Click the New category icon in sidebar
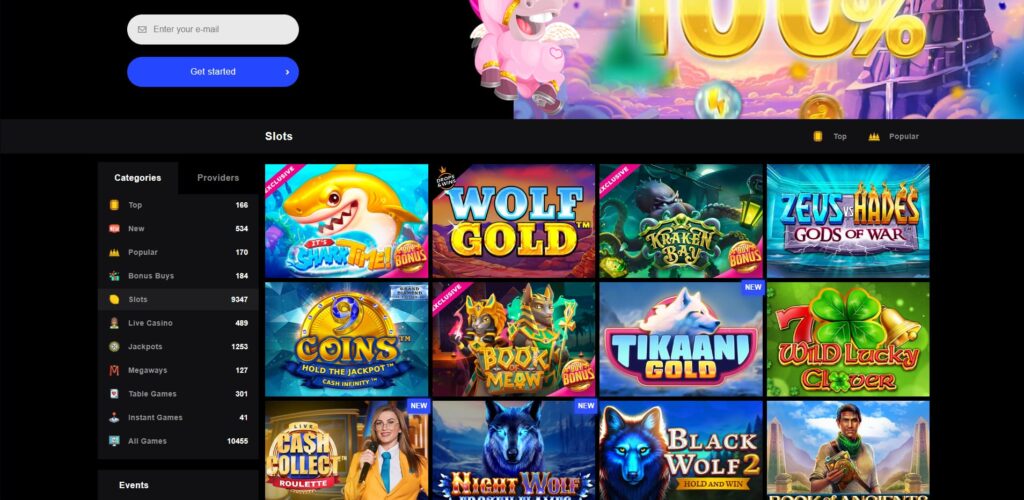Viewport: 1024px width, 500px height. click(x=114, y=228)
